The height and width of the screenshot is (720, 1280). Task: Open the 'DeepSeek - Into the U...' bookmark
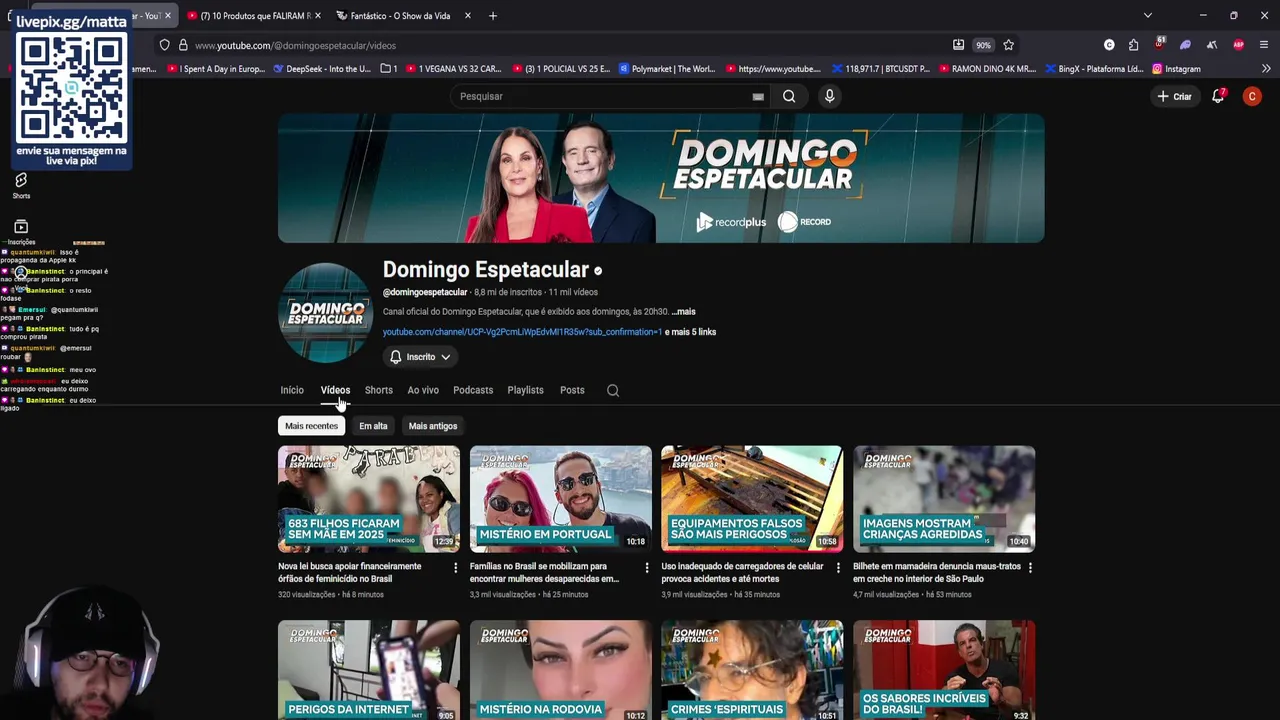[321, 69]
